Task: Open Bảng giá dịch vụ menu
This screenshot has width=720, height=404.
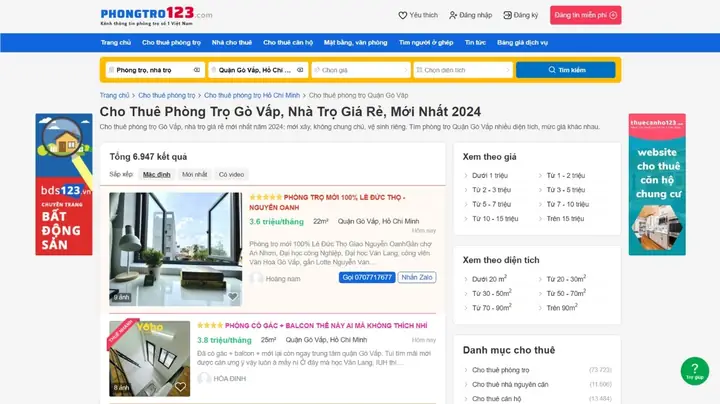Action: click(523, 42)
